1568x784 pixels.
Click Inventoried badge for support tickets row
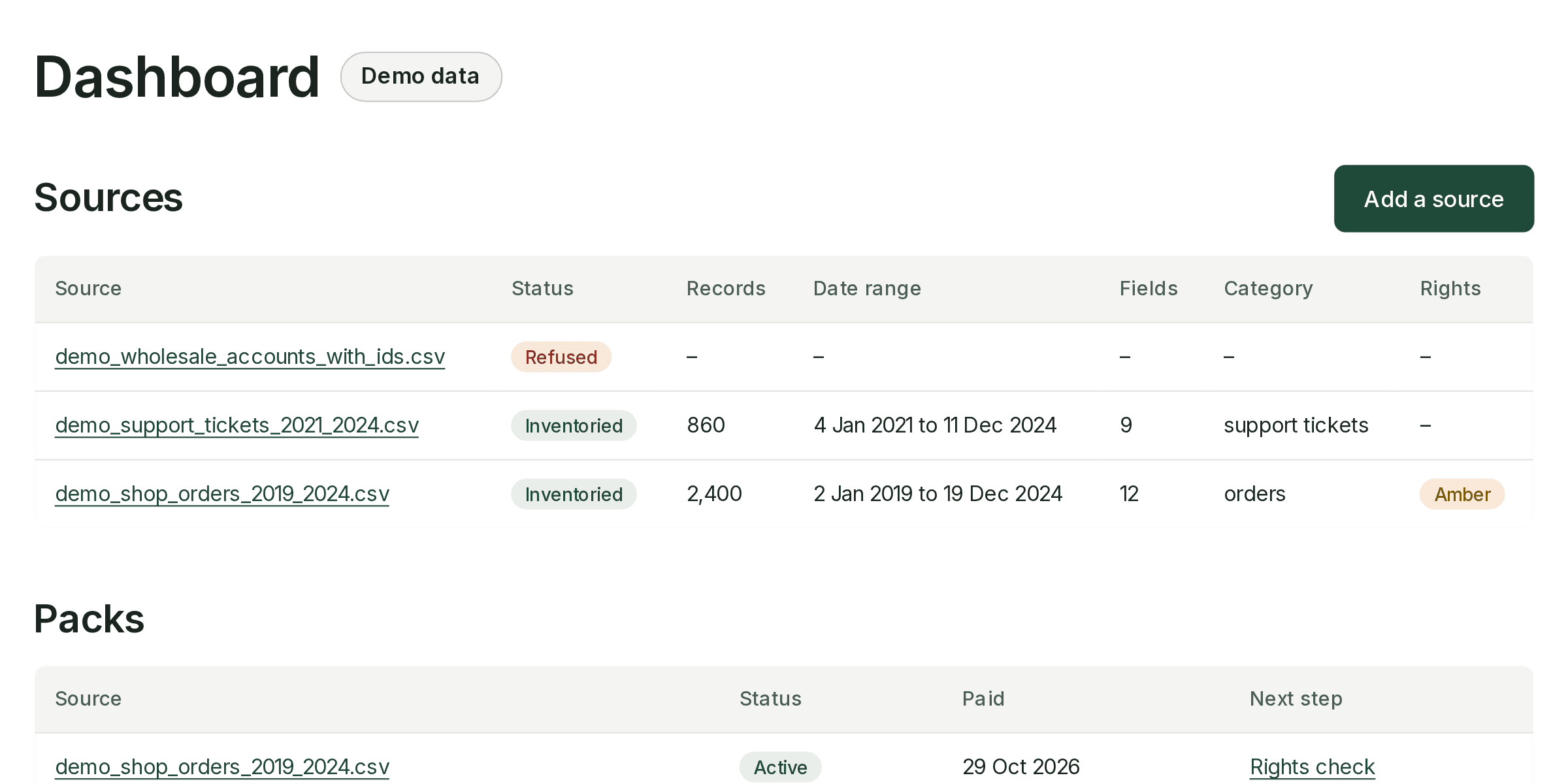point(574,425)
